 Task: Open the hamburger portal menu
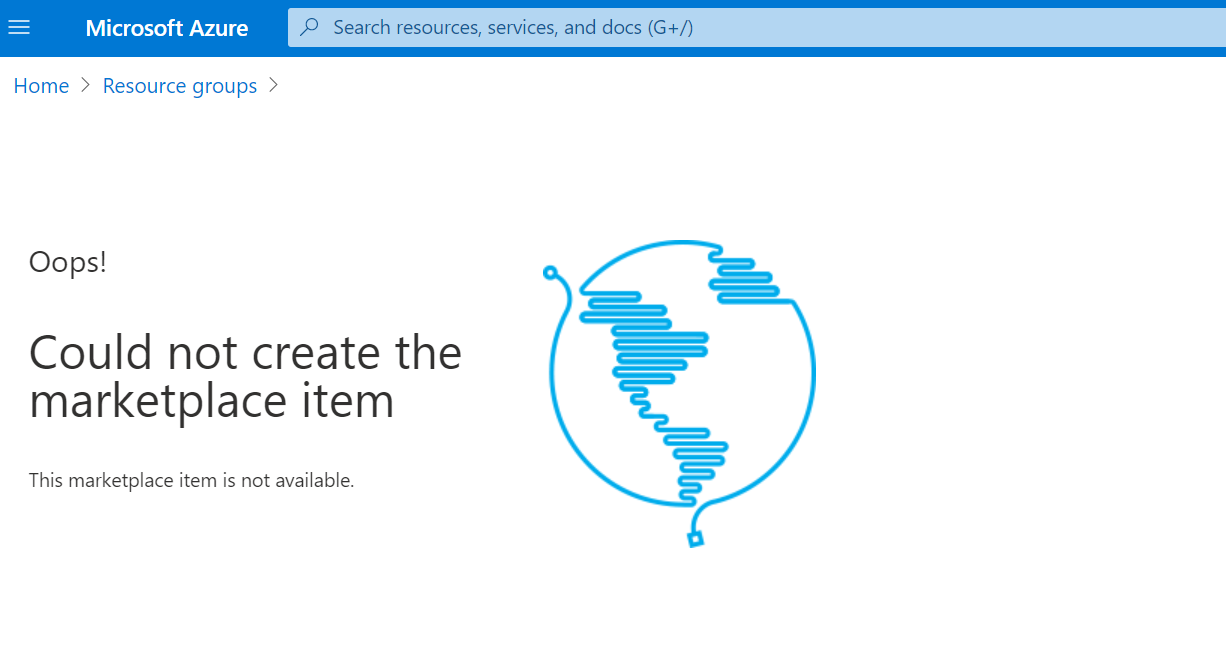tap(19, 27)
